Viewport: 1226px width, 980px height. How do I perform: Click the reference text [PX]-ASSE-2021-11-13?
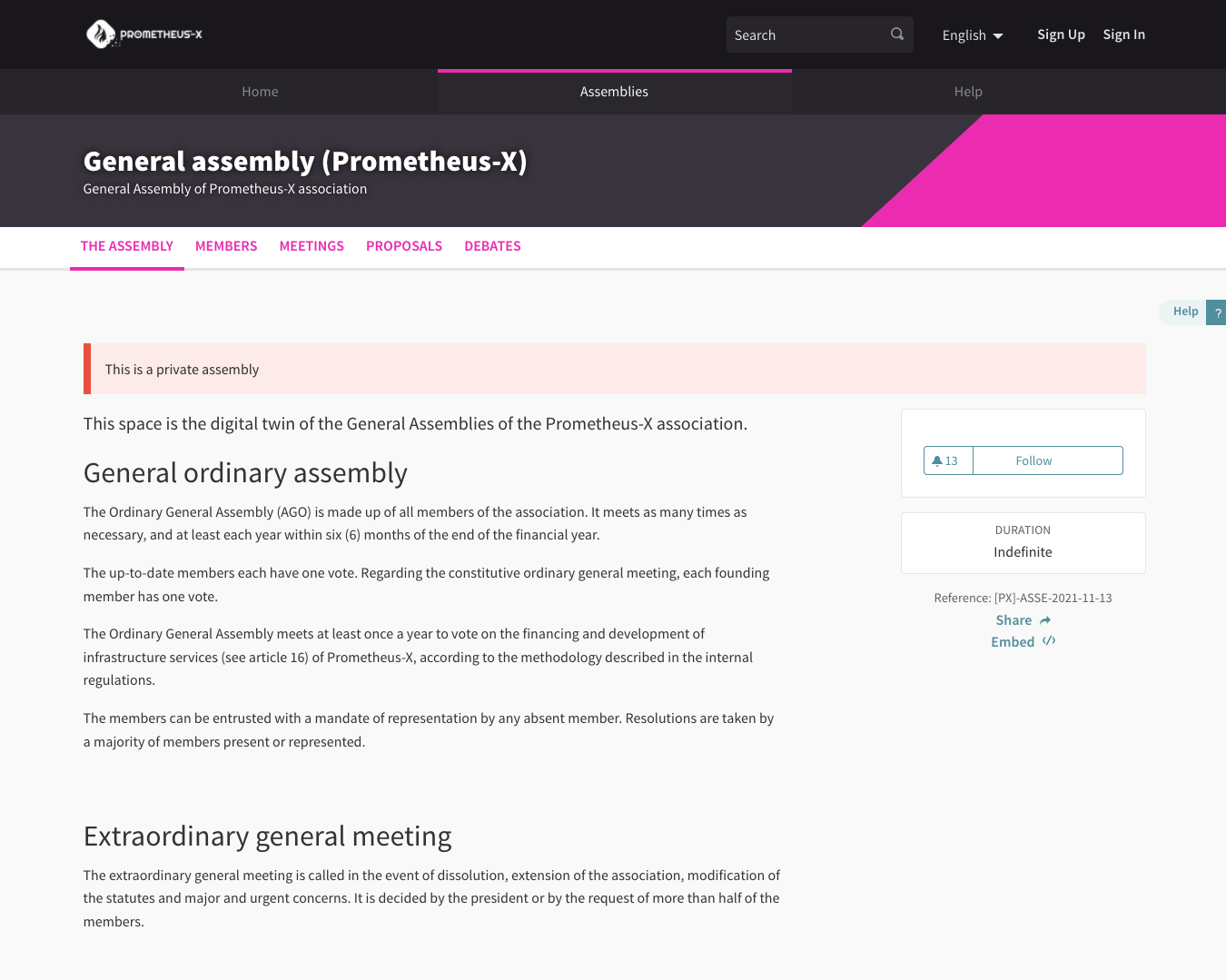click(x=1053, y=599)
